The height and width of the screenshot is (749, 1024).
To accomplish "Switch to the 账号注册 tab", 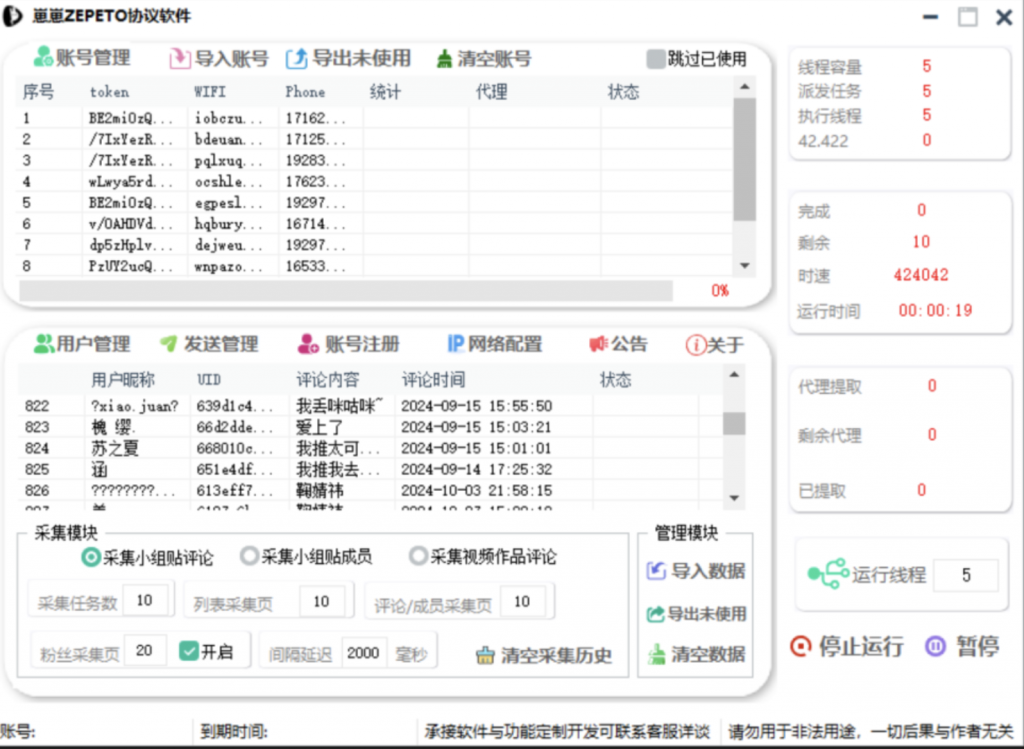I will coord(349,343).
